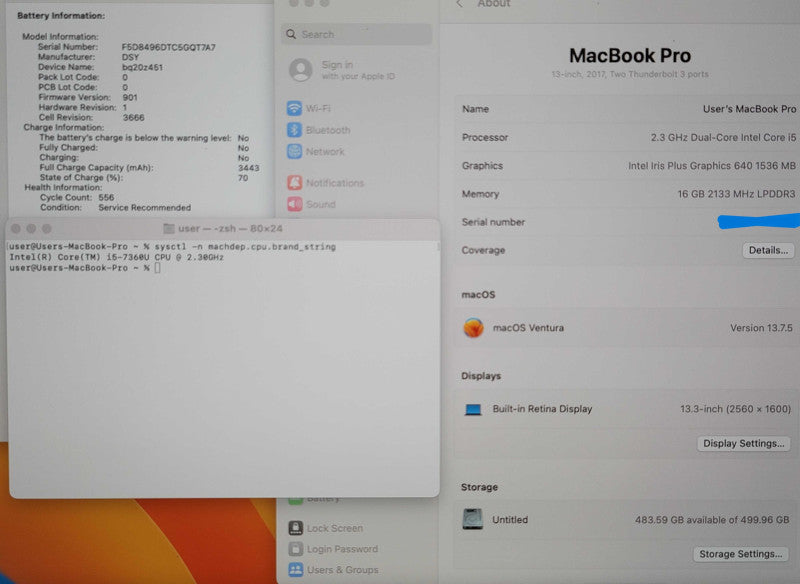
Task: Click the Bluetooth icon in settings sidebar
Action: coord(294,130)
